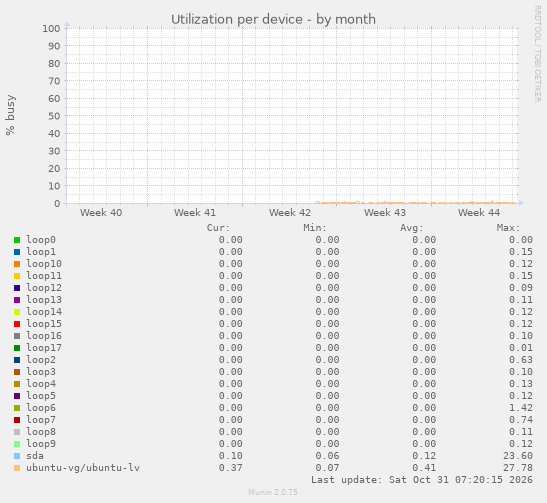Screen dimensions: 547x503
Task: Click the Week 40 axis label
Action: point(101,213)
